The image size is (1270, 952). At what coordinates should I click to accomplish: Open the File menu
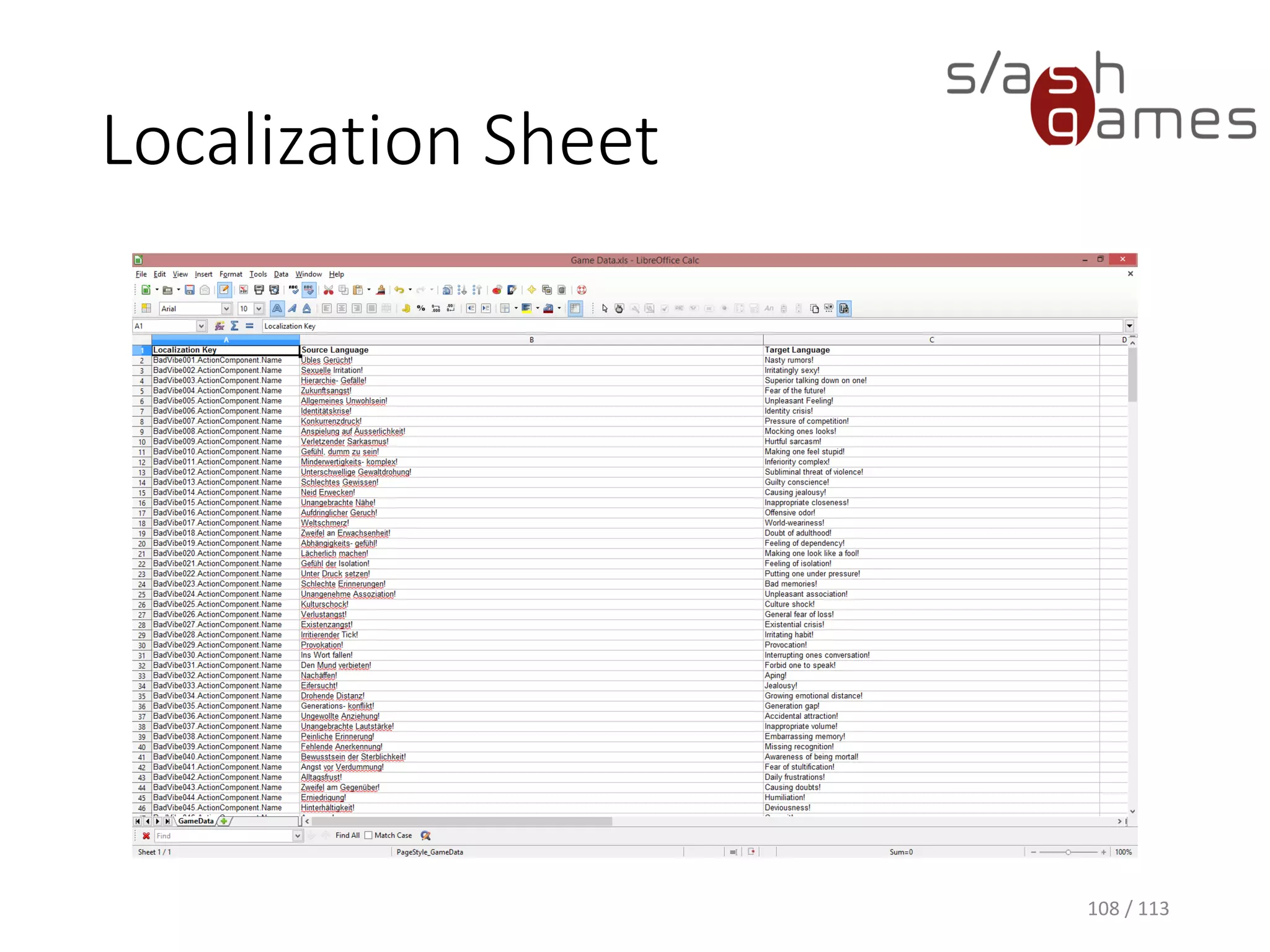click(141, 275)
